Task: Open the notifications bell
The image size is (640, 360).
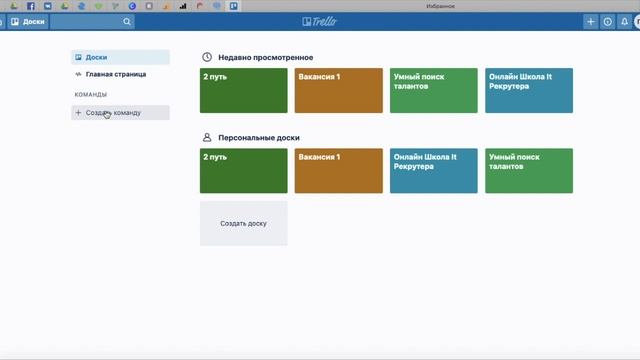Action: 624,22
